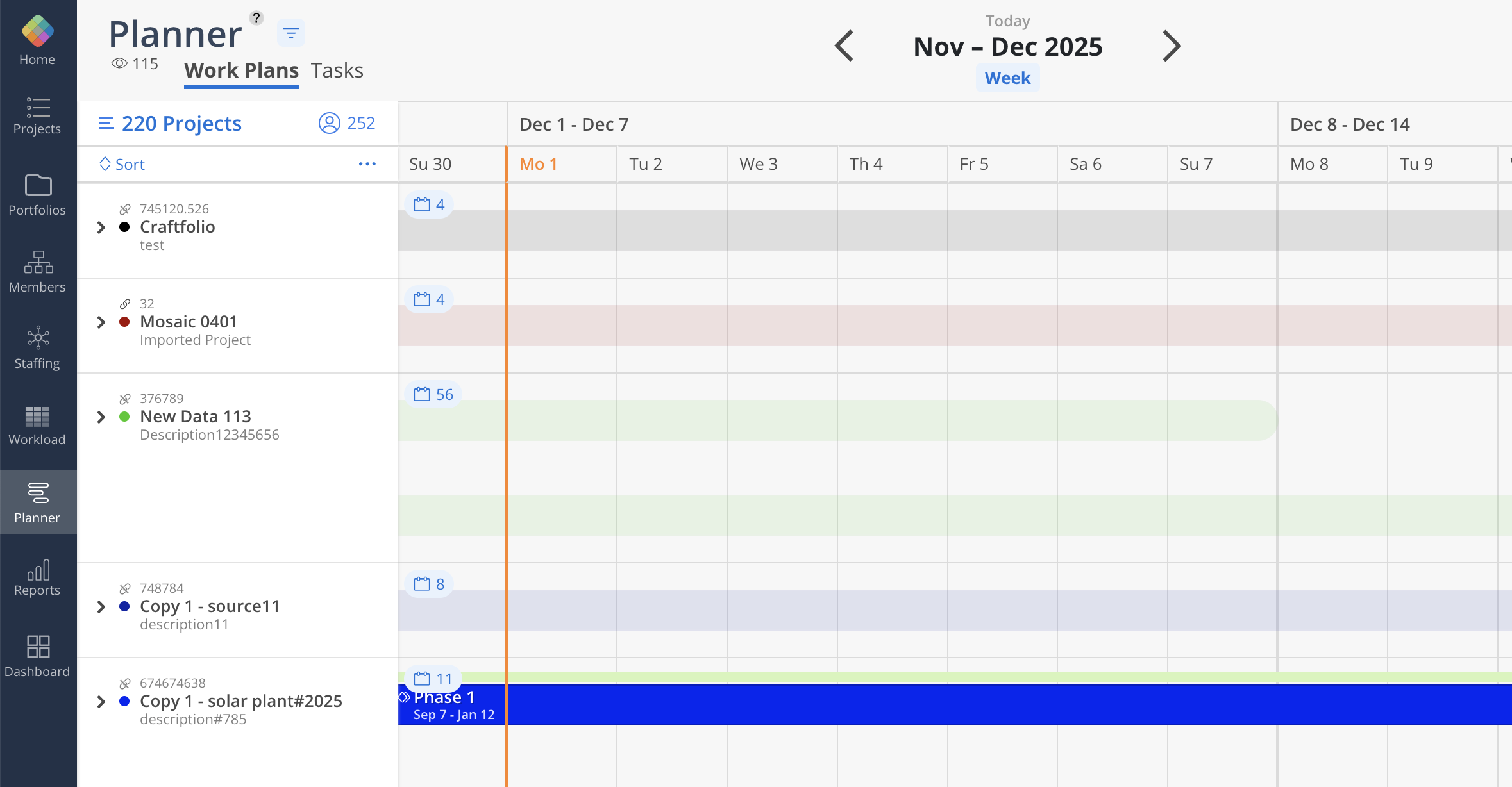1512x787 pixels.
Task: Go to next date range arrow
Action: 1171,46
